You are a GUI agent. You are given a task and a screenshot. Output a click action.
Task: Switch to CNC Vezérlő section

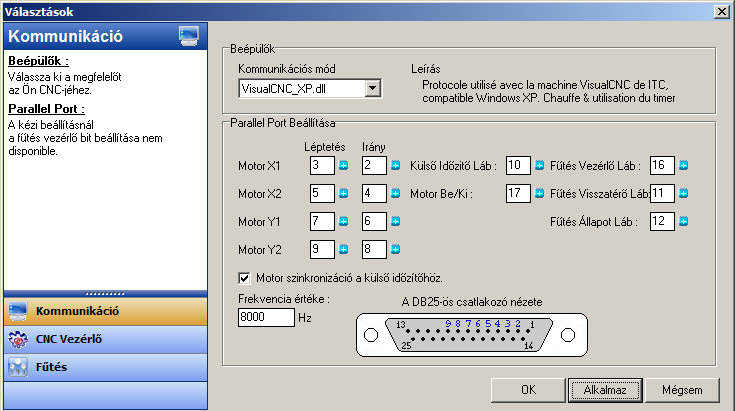(x=105, y=339)
